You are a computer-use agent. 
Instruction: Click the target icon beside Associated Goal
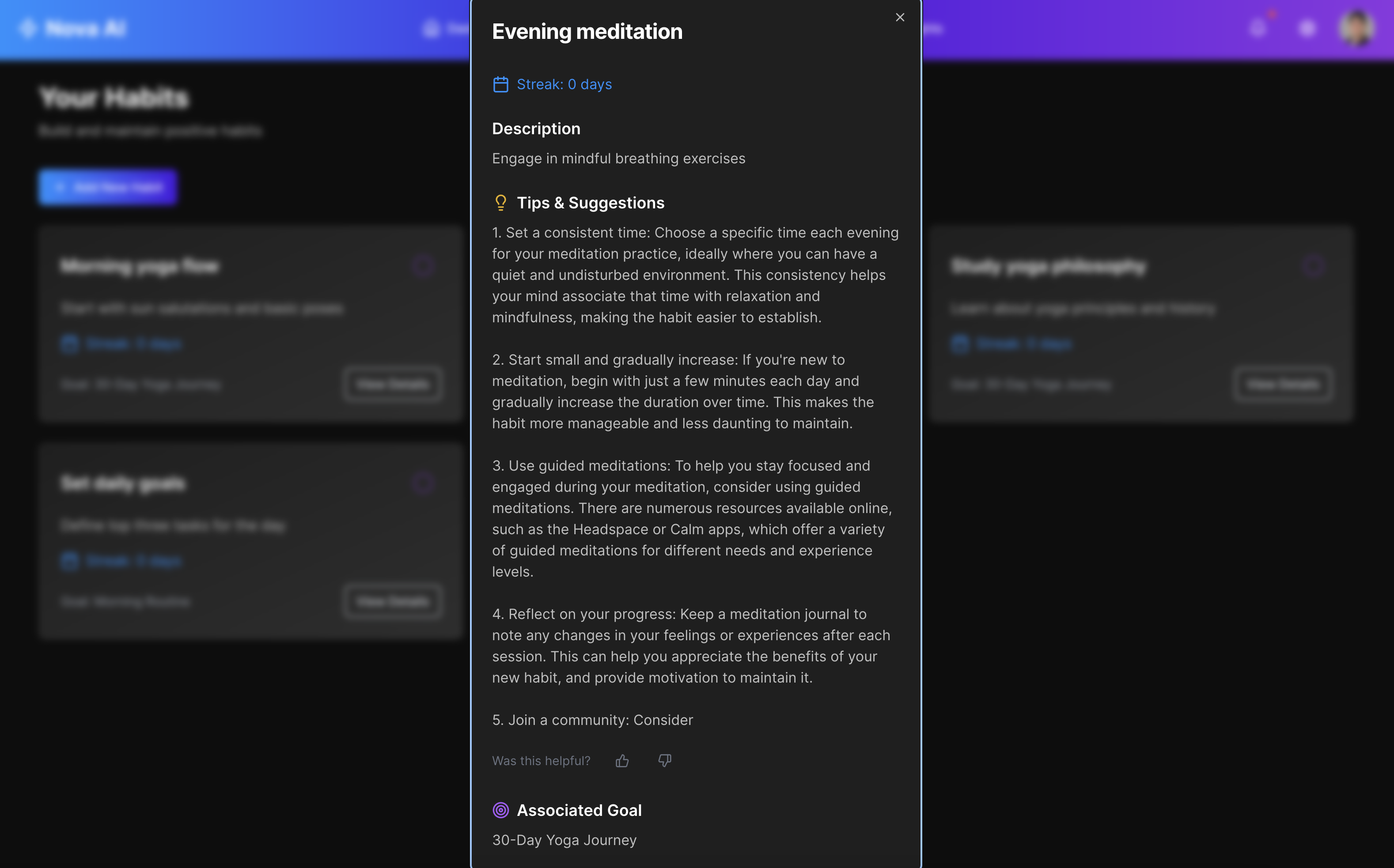[x=500, y=810]
